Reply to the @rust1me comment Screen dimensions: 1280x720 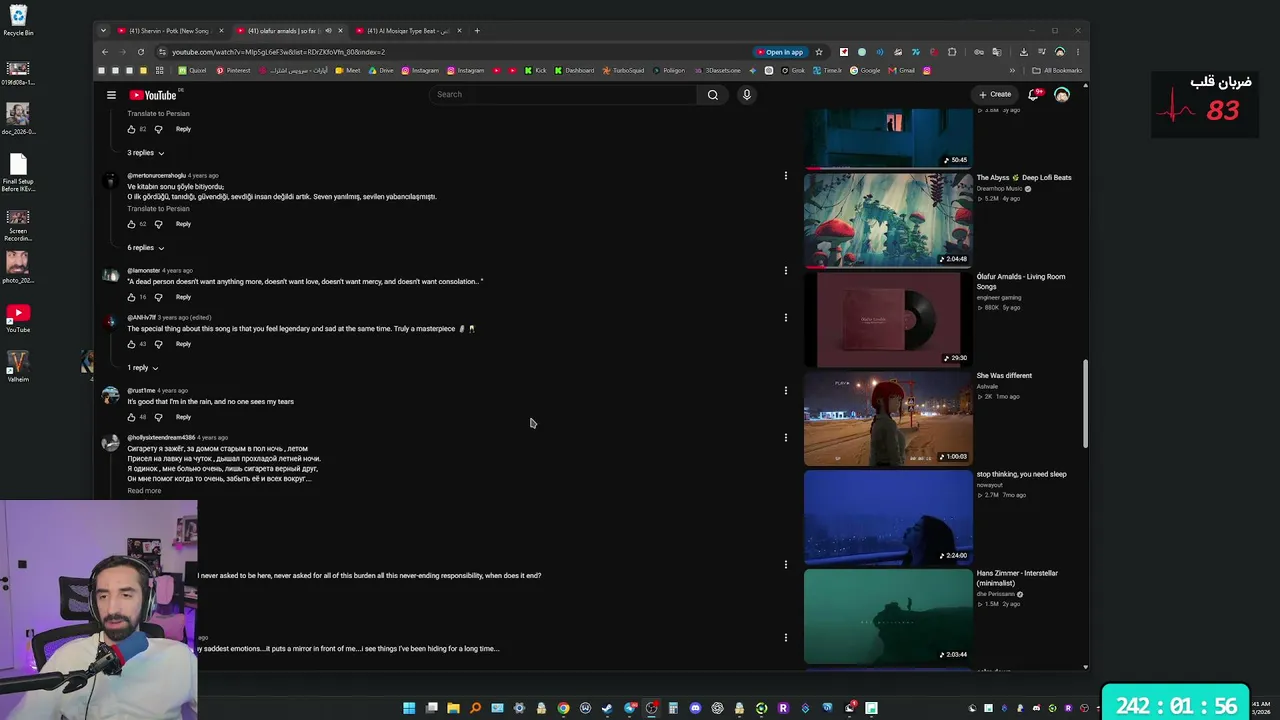click(x=183, y=417)
